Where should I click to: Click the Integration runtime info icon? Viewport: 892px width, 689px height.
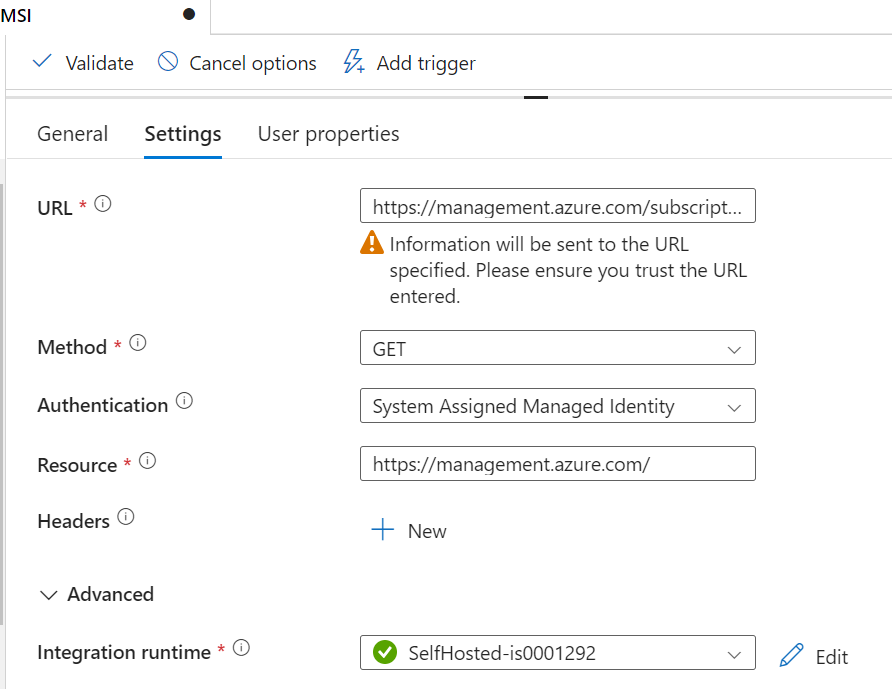(241, 648)
